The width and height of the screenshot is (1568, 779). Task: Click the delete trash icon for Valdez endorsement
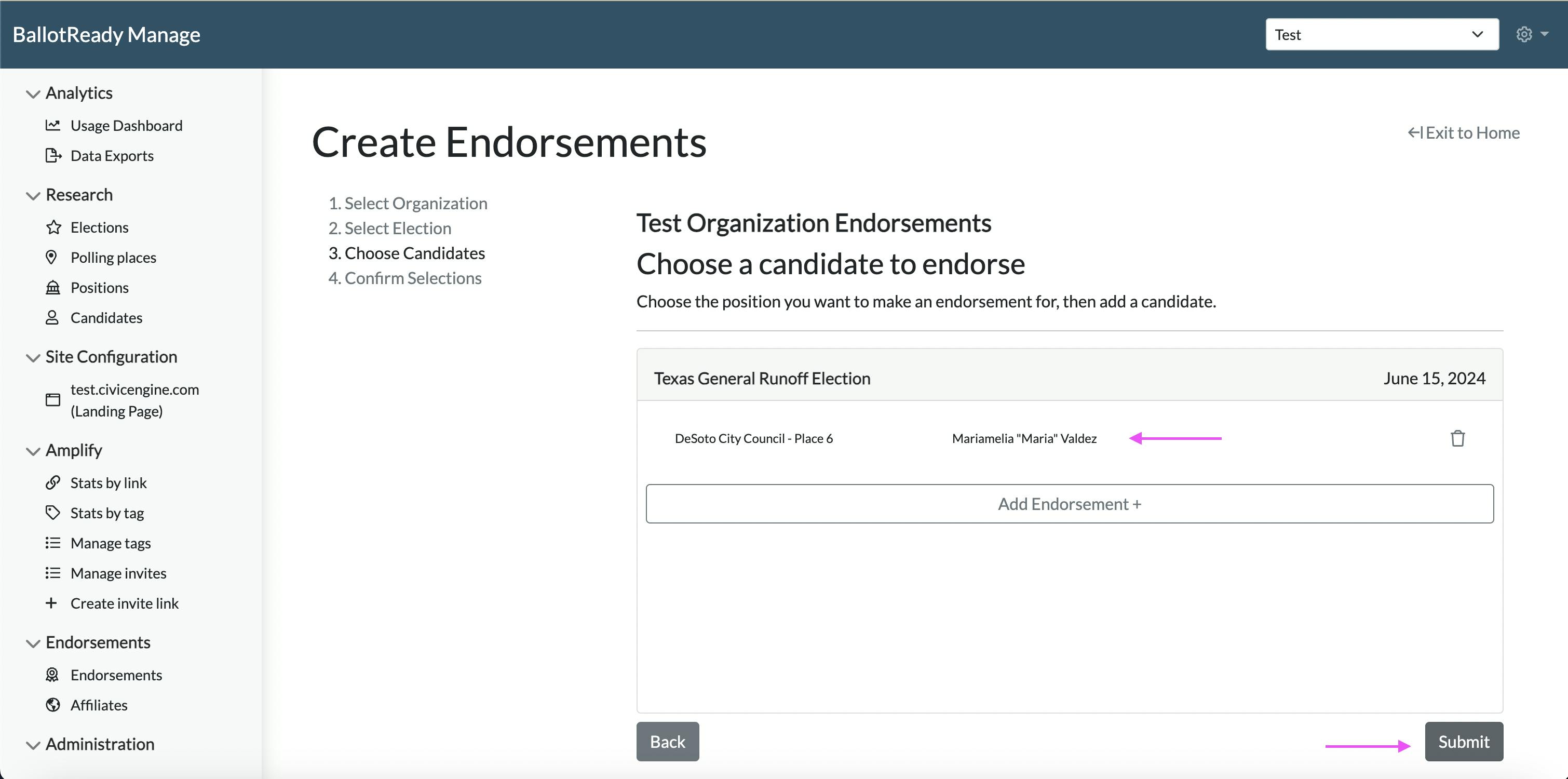[1457, 437]
